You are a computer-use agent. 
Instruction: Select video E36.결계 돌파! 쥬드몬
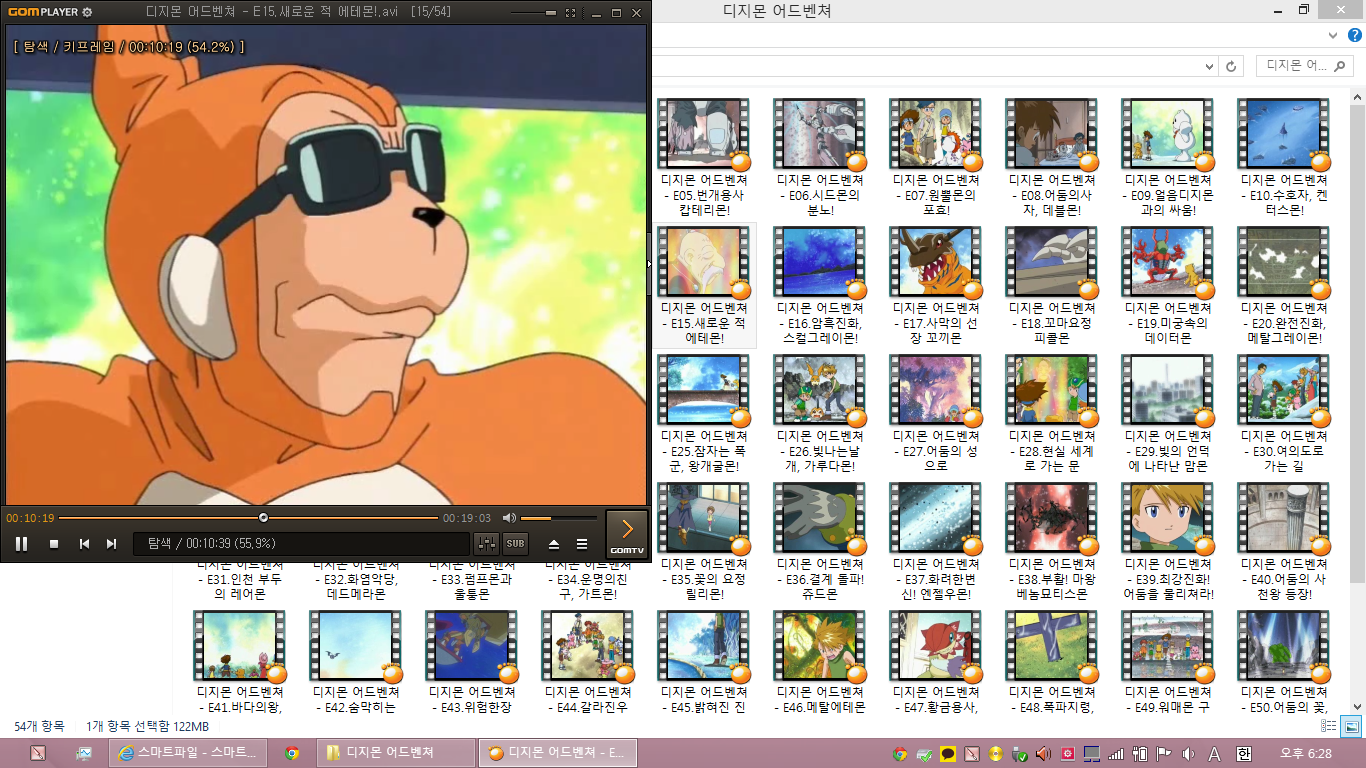click(x=820, y=542)
